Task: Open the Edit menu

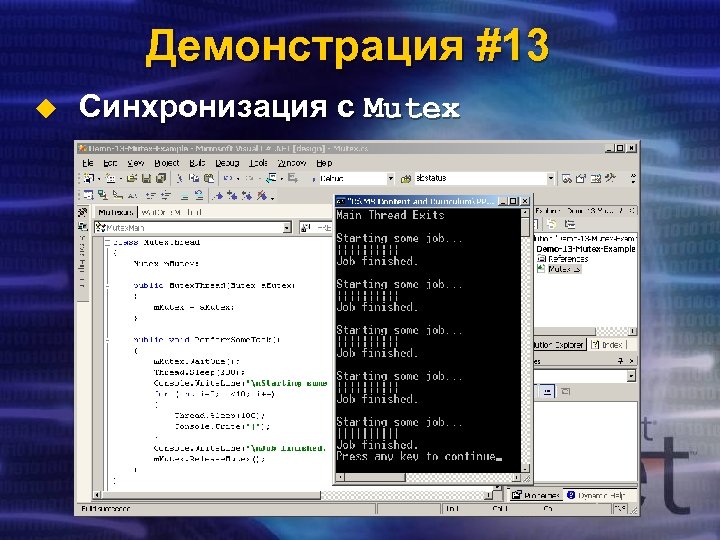Action: (110, 163)
